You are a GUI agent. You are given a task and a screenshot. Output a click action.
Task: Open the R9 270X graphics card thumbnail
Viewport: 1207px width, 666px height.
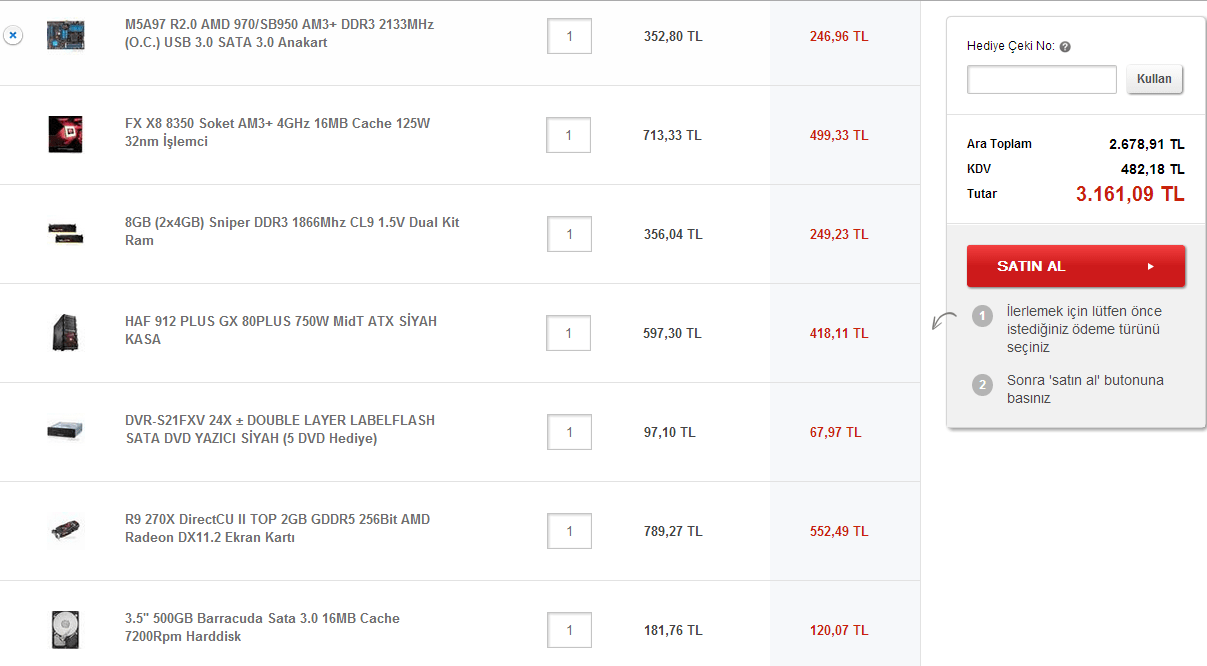pos(66,530)
